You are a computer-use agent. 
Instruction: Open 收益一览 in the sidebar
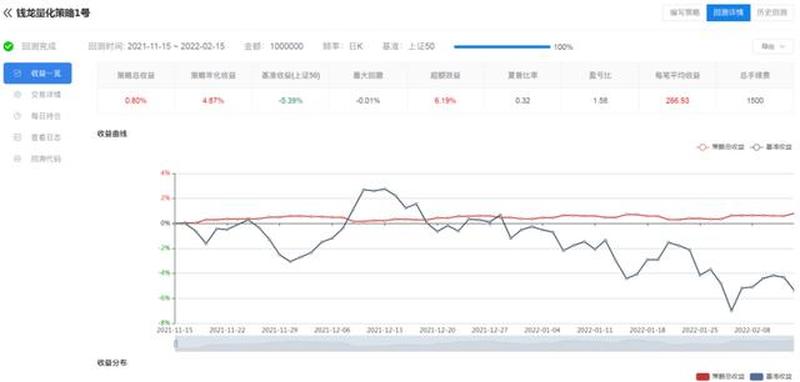(x=37, y=73)
